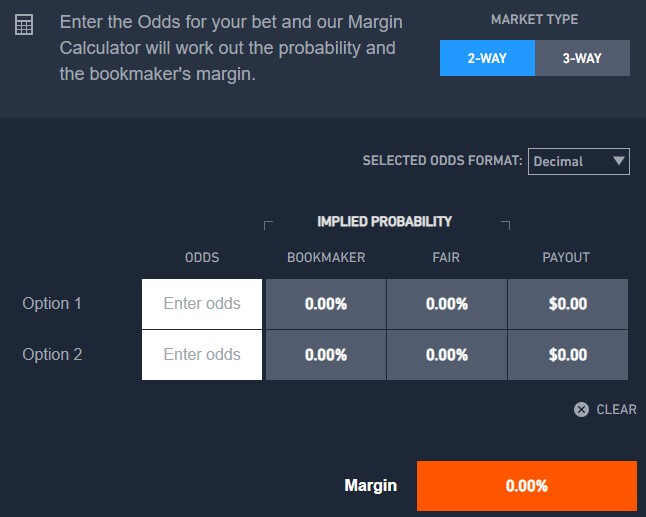Click the circled X clear icon
This screenshot has width=646, height=517.
click(x=581, y=409)
